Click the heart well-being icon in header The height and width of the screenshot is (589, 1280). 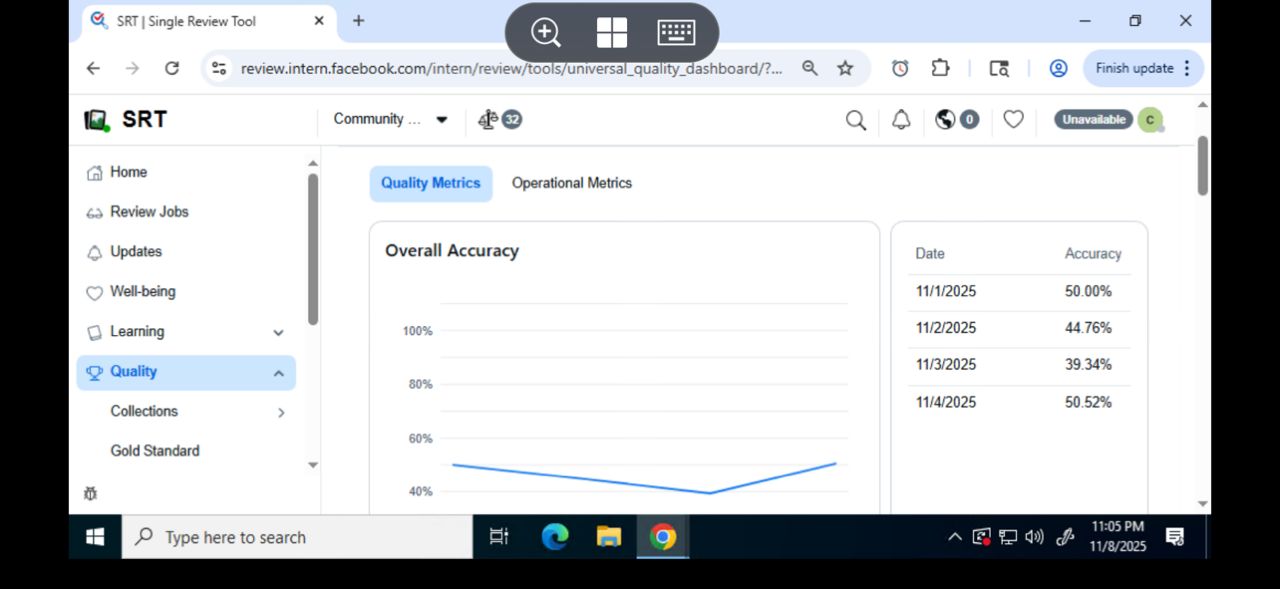coord(1013,120)
